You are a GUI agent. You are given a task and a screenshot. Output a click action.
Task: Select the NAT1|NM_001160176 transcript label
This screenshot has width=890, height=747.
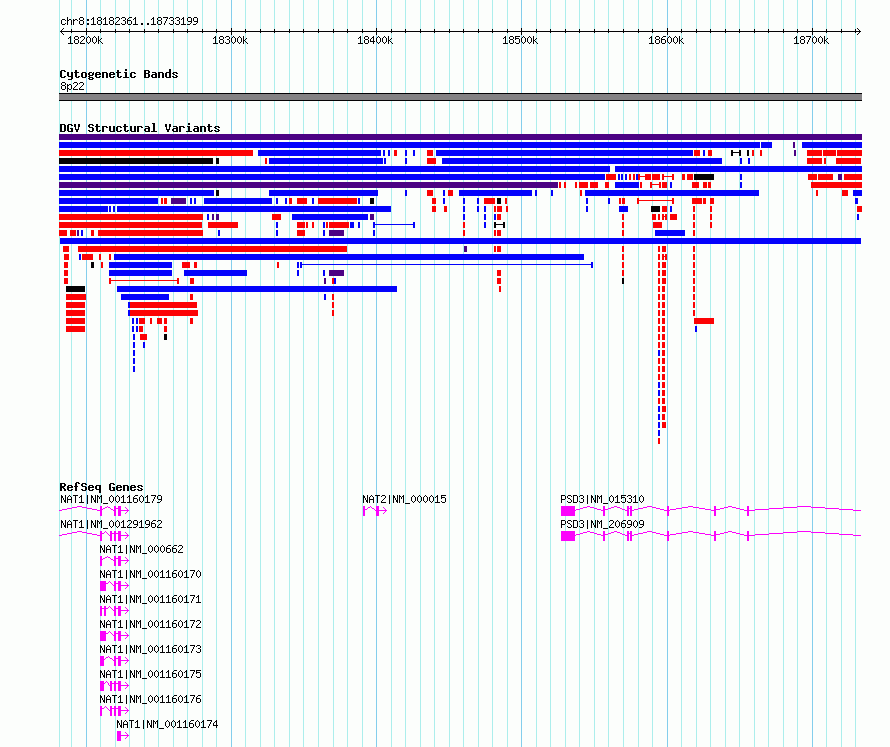[x=150, y=699]
